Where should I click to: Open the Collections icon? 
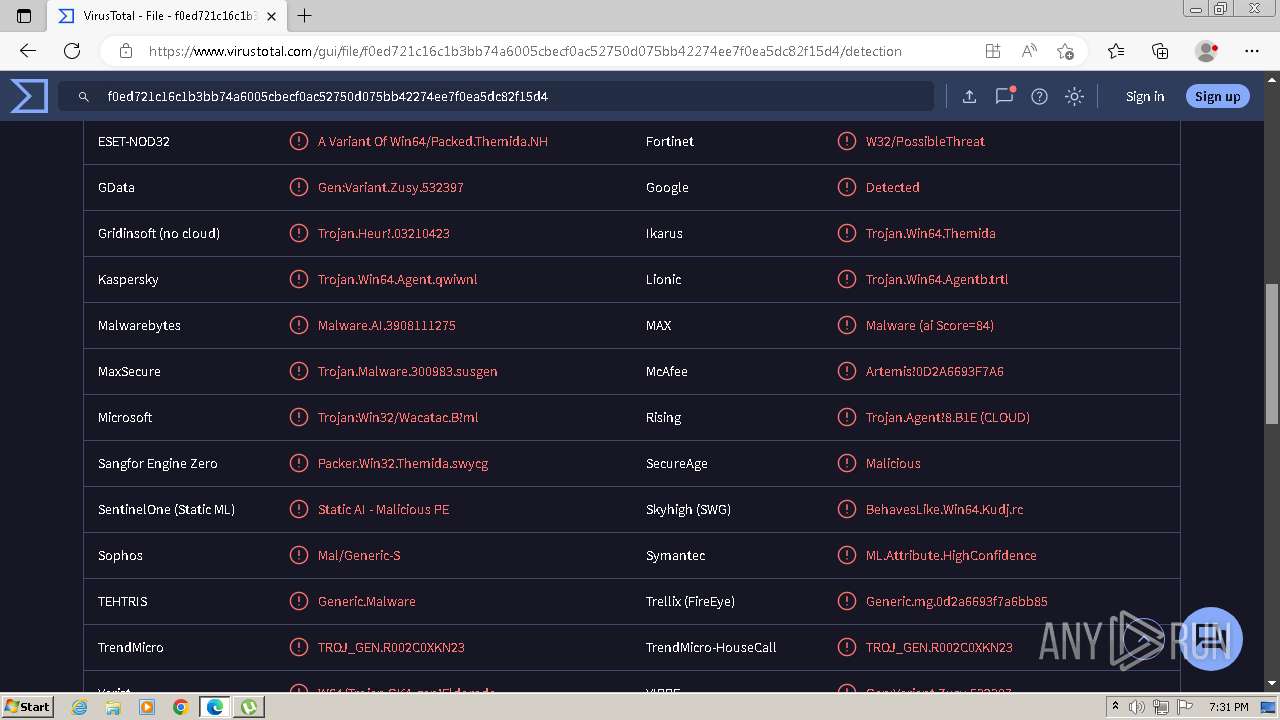click(x=1160, y=51)
